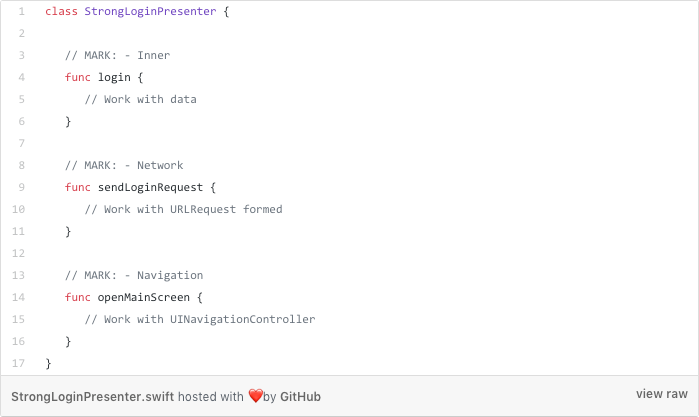Screen dimensions: 699x417
Task: Select line number 17
Action: tap(18, 363)
